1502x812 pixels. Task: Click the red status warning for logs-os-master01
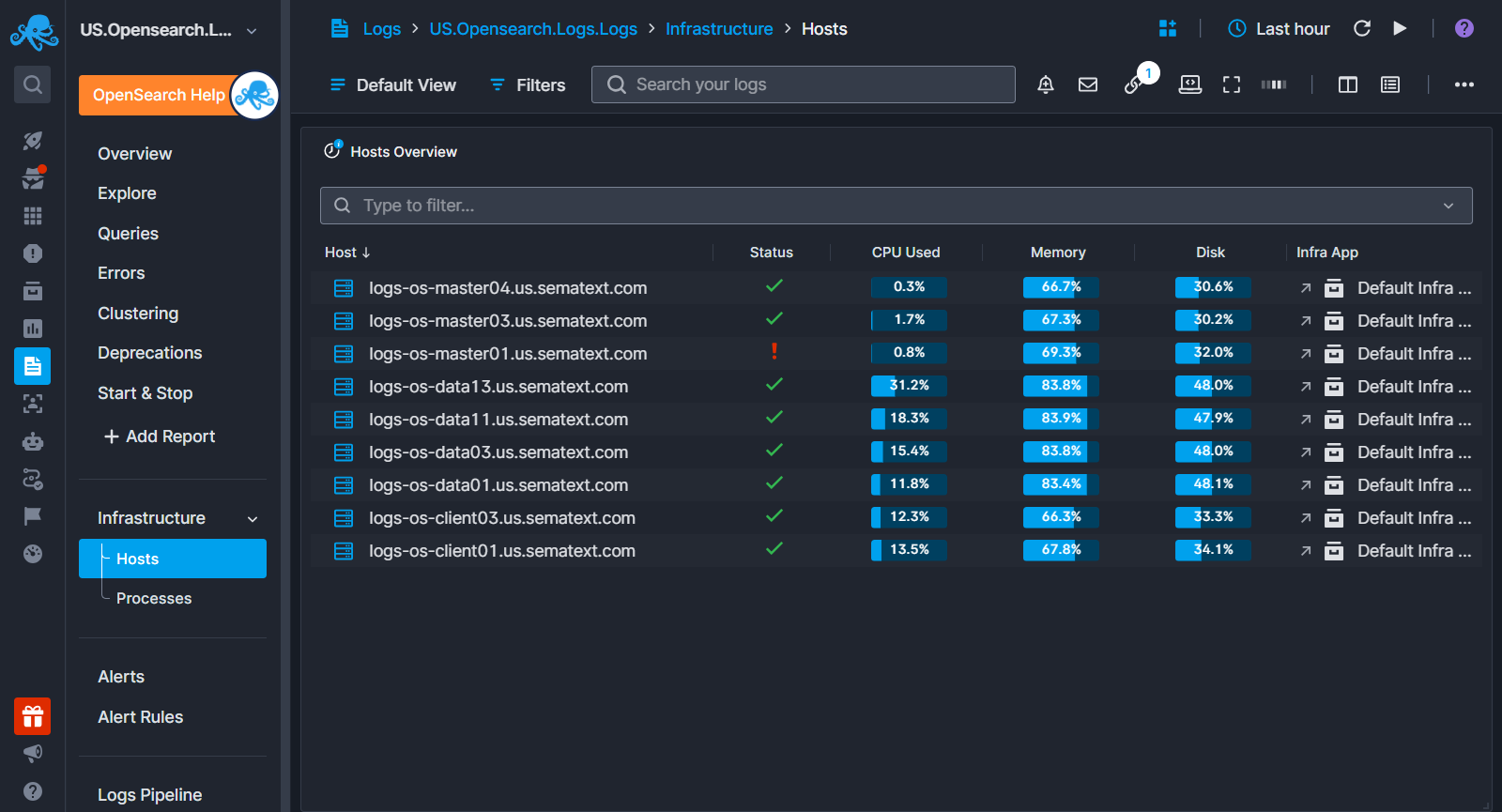774,352
